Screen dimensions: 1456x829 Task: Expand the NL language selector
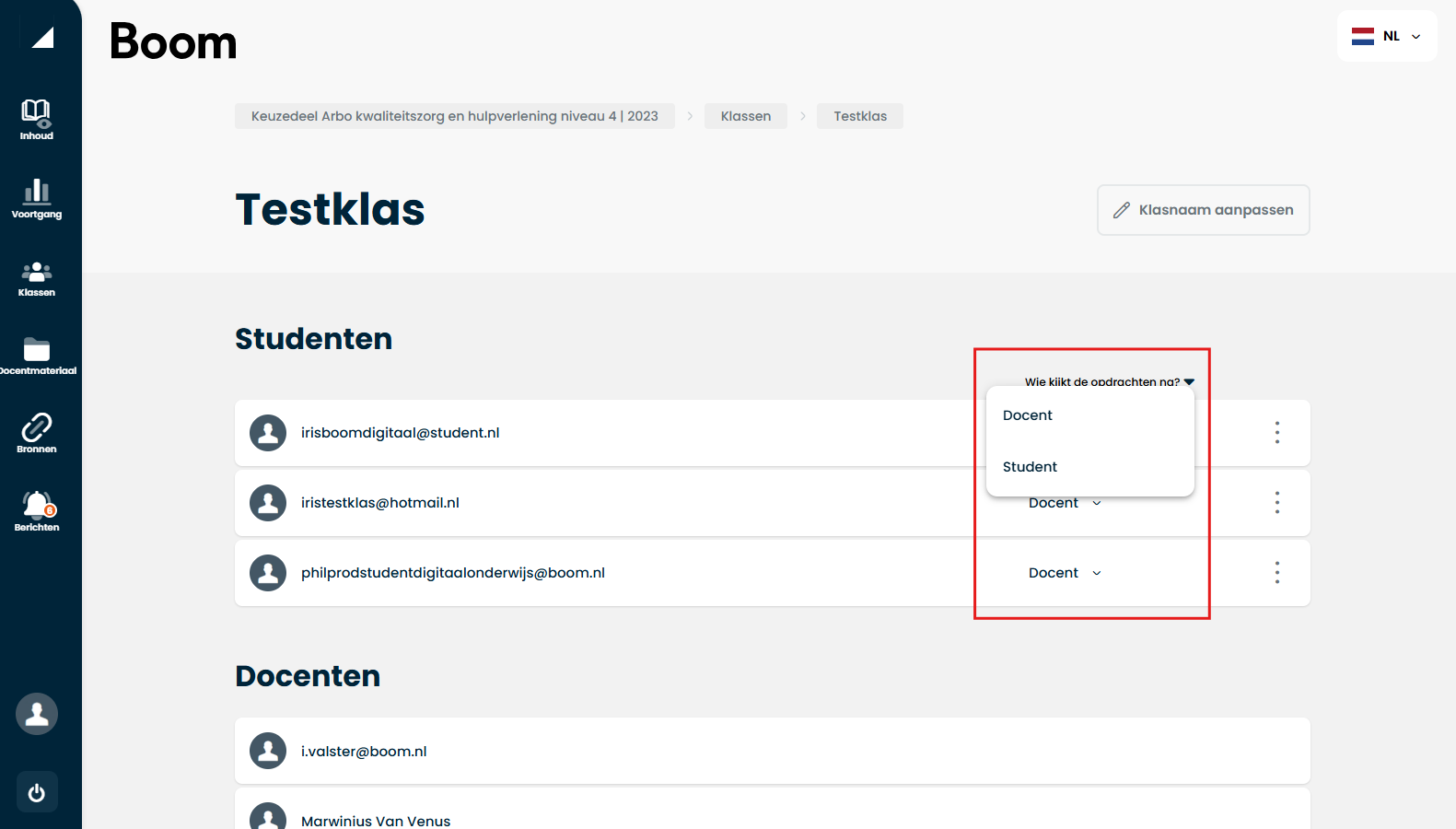(1387, 37)
